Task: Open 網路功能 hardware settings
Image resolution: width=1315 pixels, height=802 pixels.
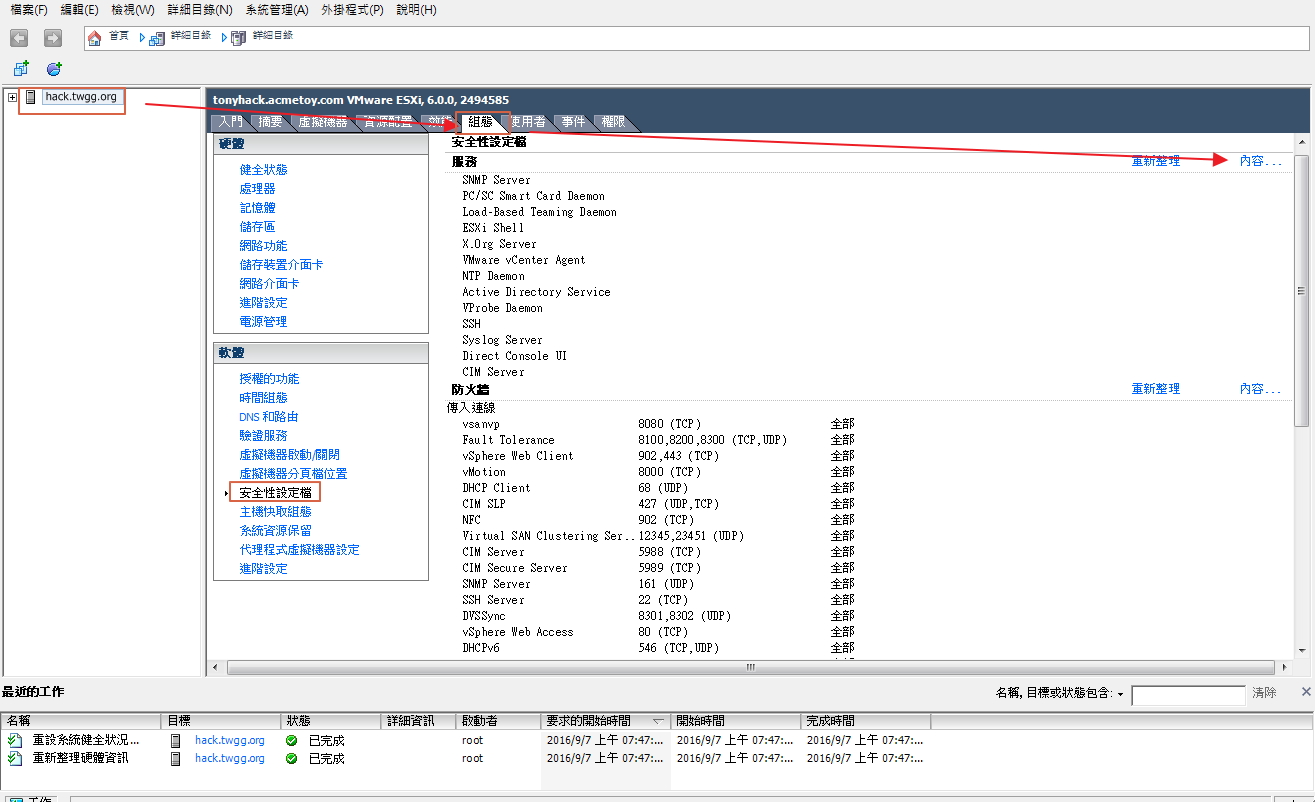Action: click(263, 246)
